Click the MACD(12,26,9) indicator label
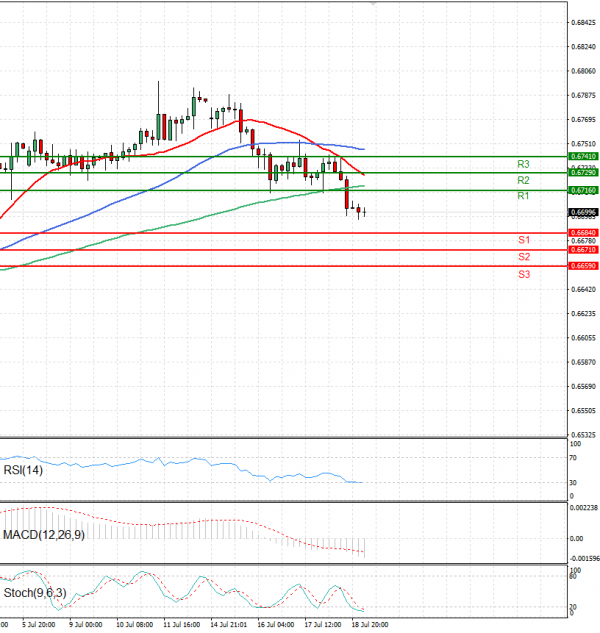The width and height of the screenshot is (600, 633). (44, 535)
